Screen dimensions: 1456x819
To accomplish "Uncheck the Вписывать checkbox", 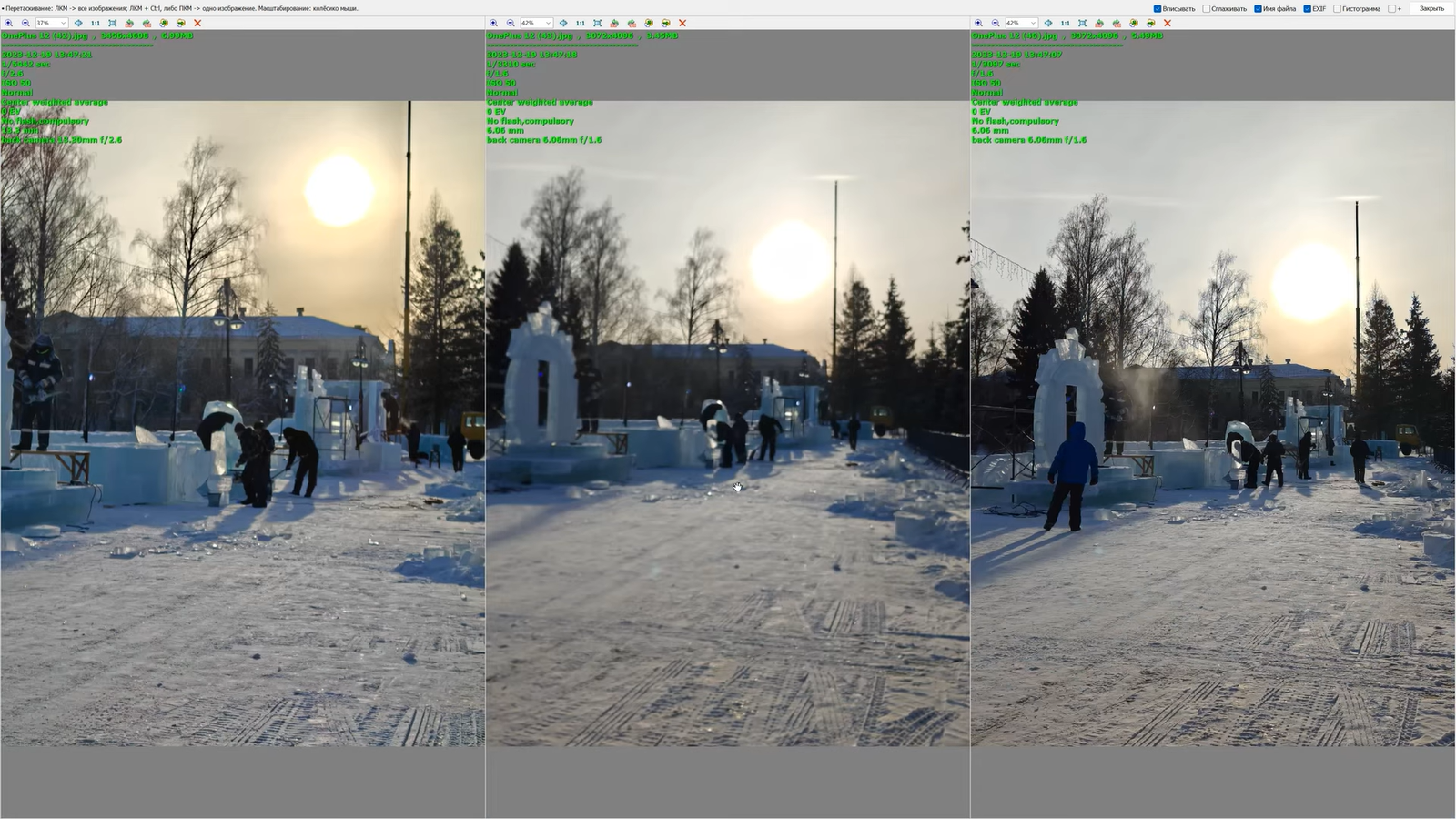I will pyautogui.click(x=1158, y=9).
